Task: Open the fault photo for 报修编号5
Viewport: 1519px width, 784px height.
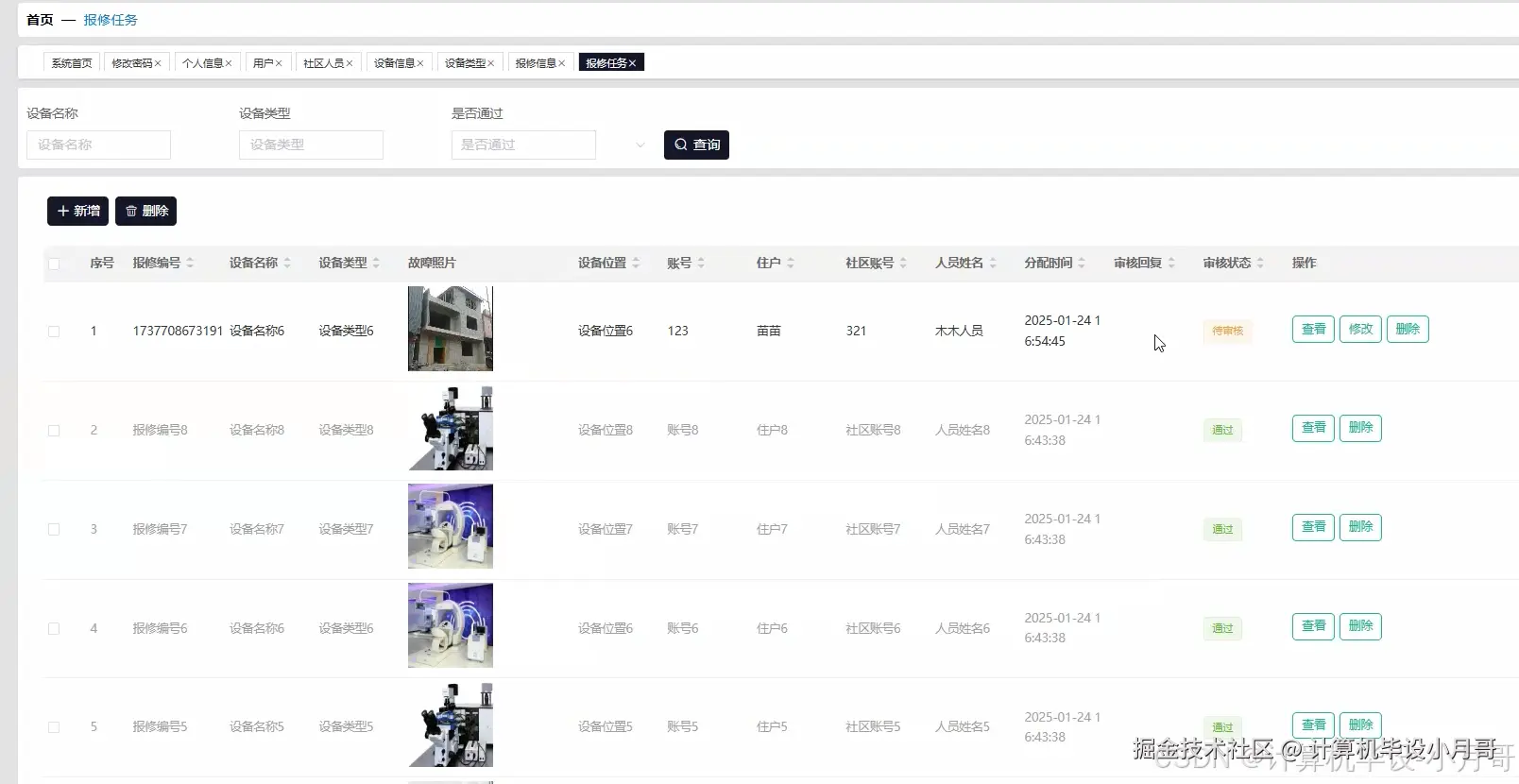Action: point(451,724)
